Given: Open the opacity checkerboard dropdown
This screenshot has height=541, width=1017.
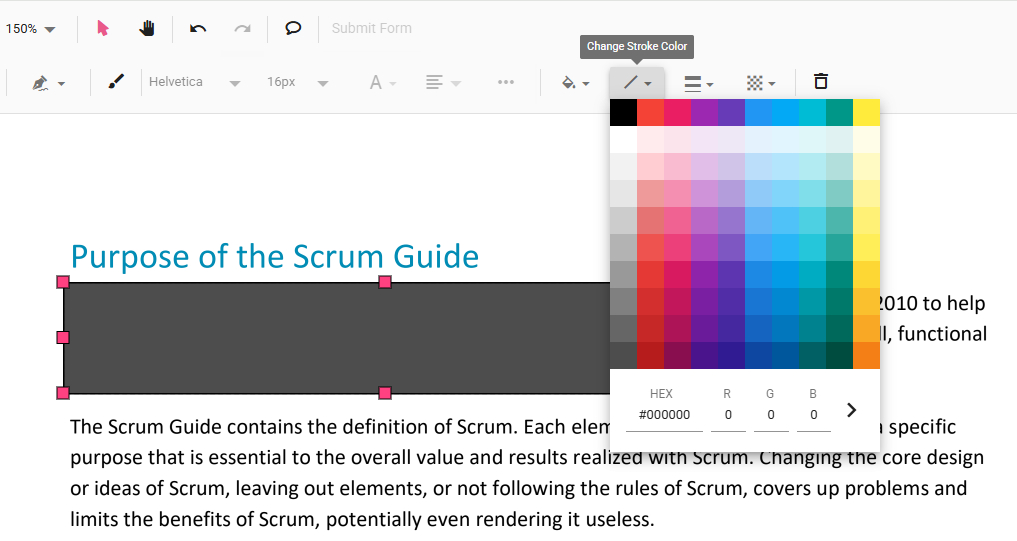Looking at the screenshot, I should (761, 82).
